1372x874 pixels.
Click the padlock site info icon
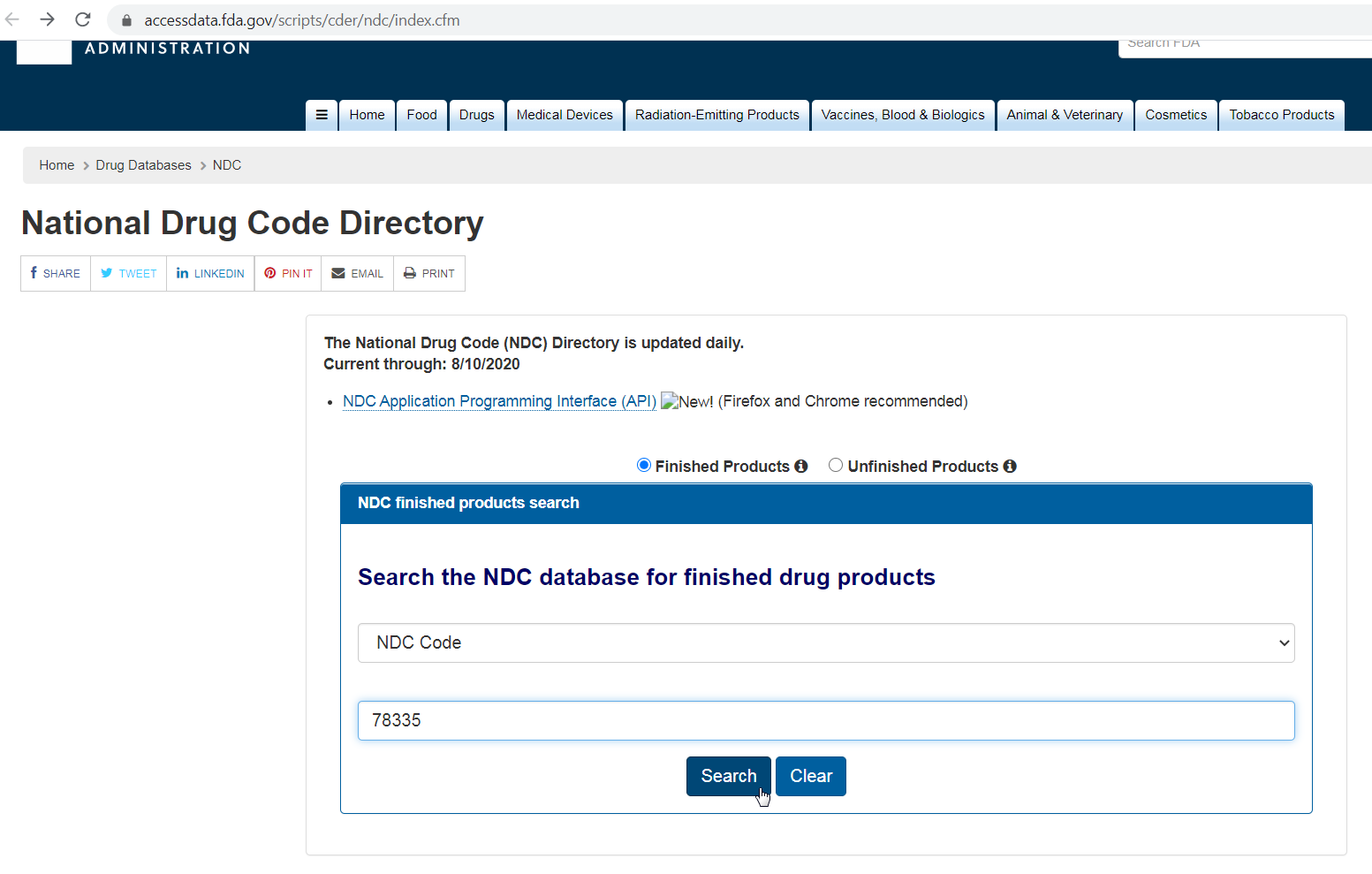click(x=126, y=20)
